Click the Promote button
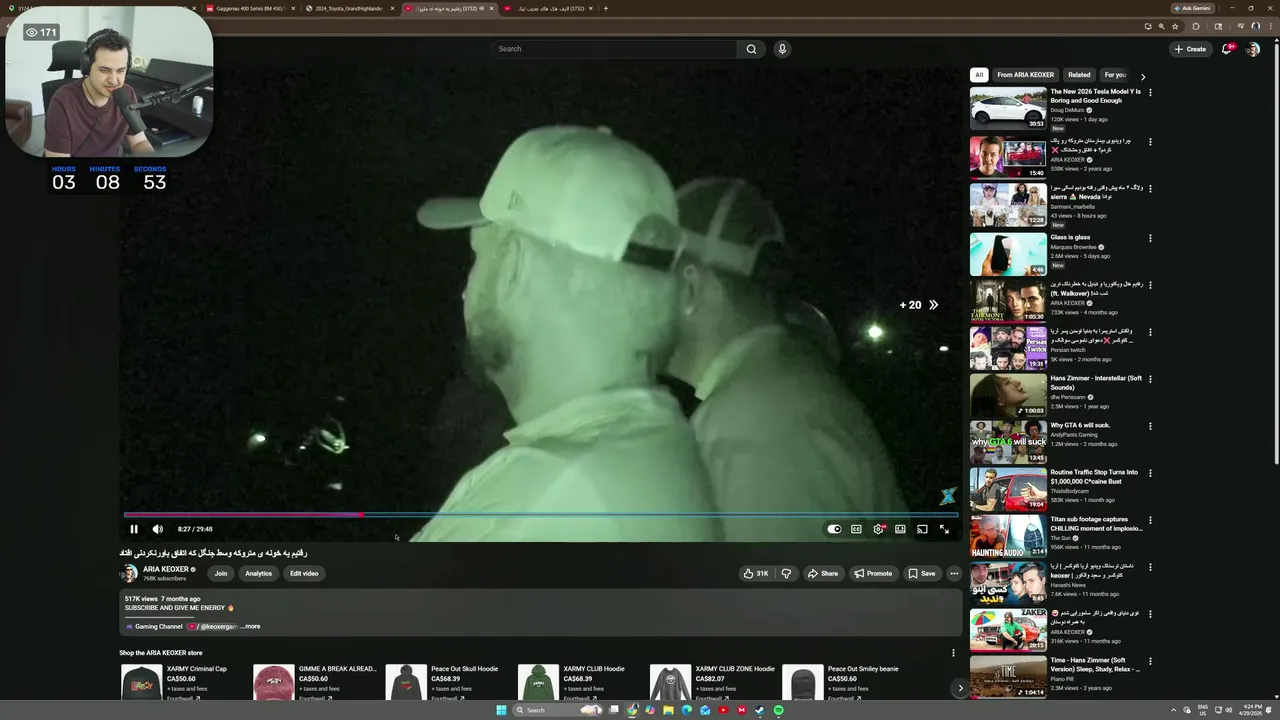 click(x=873, y=573)
